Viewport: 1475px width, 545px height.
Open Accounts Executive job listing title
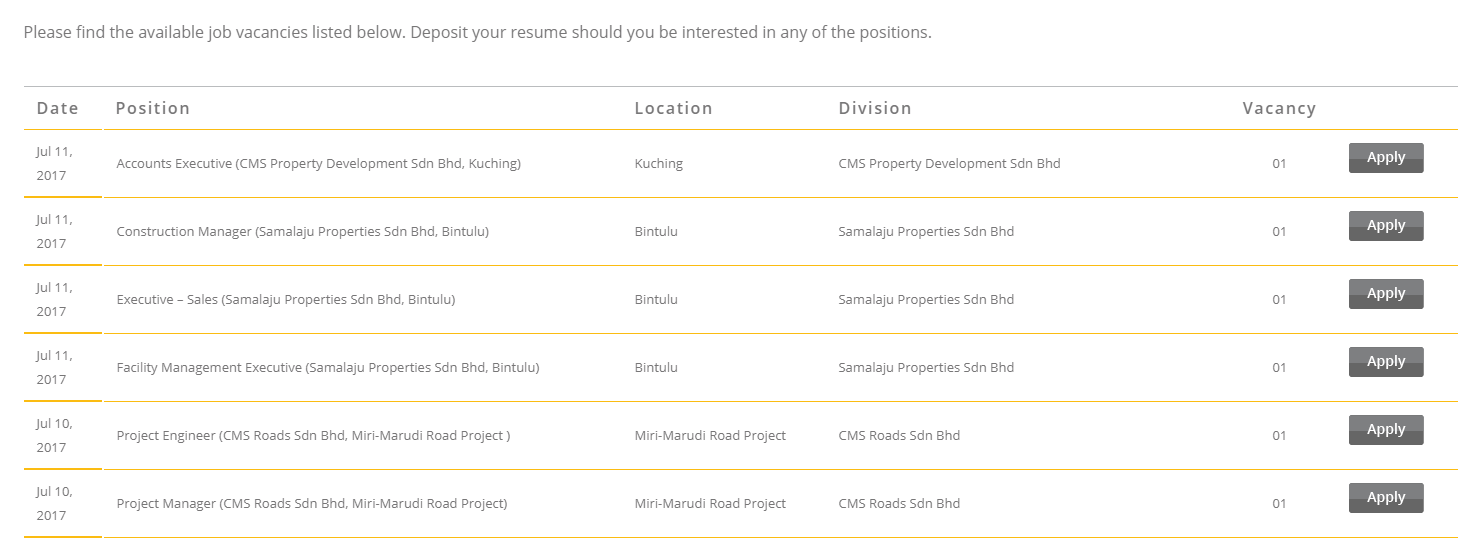point(318,164)
